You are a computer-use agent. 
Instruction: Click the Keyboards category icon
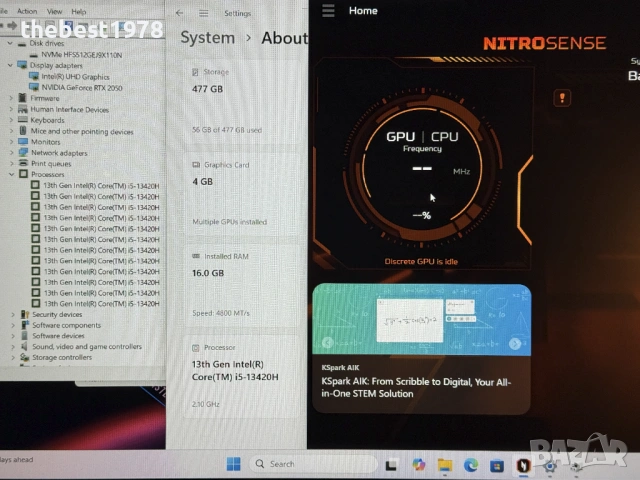[23, 120]
